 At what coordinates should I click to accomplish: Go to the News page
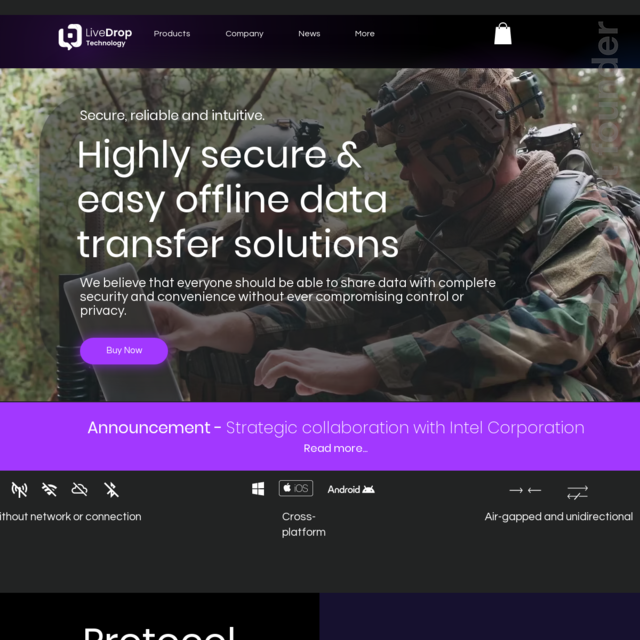[x=309, y=33]
